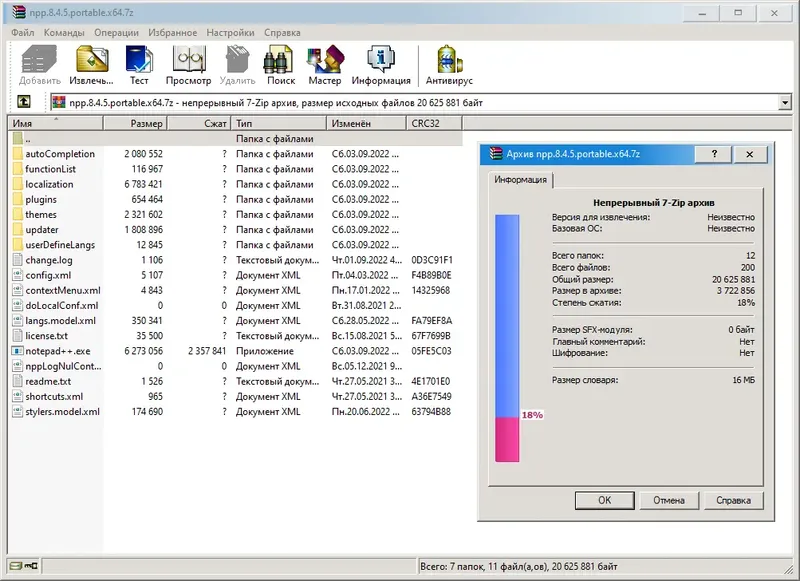
Task: Click the disk icon in status bar
Action: click(x=16, y=566)
